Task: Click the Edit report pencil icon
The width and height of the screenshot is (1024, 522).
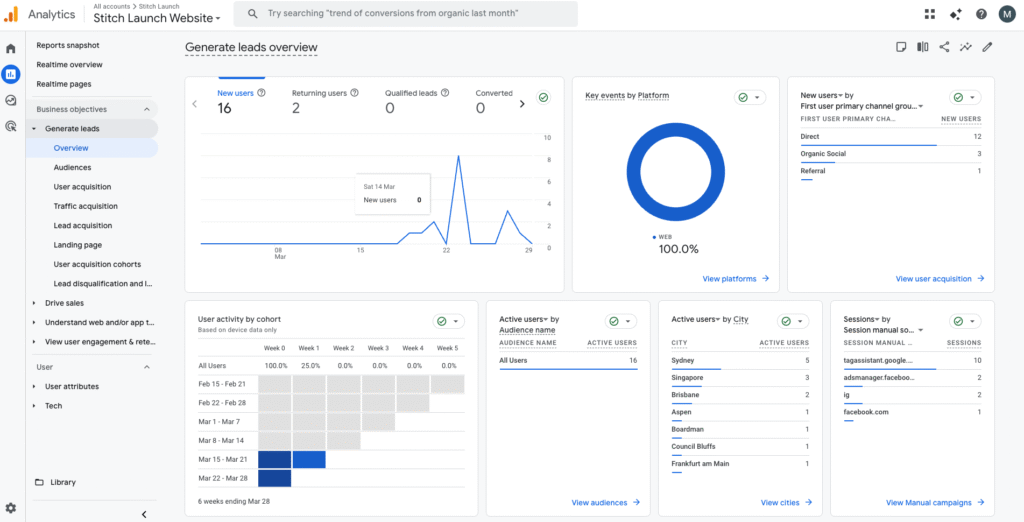Action: pos(987,47)
